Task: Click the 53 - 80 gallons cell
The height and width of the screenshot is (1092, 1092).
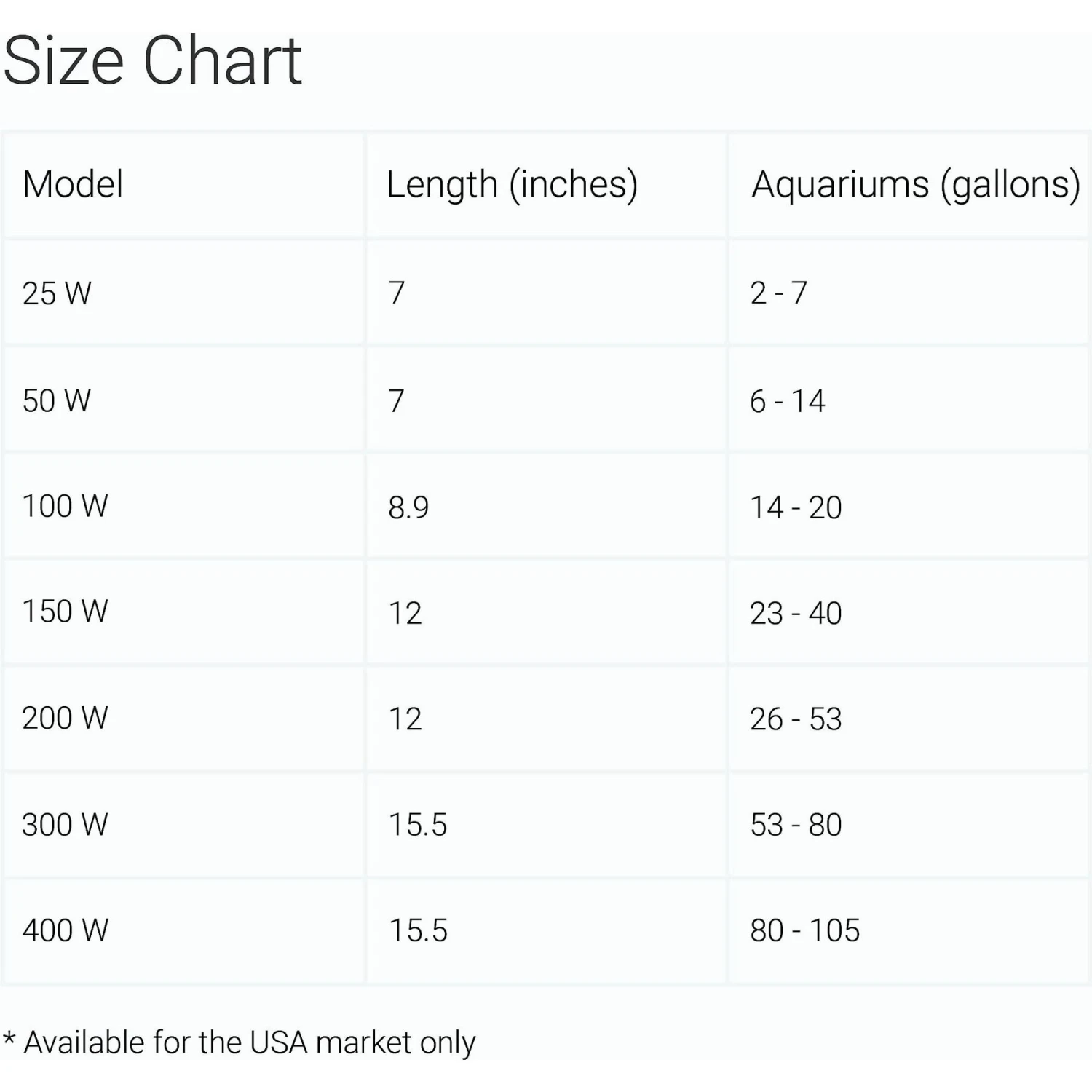Action: tap(796, 825)
